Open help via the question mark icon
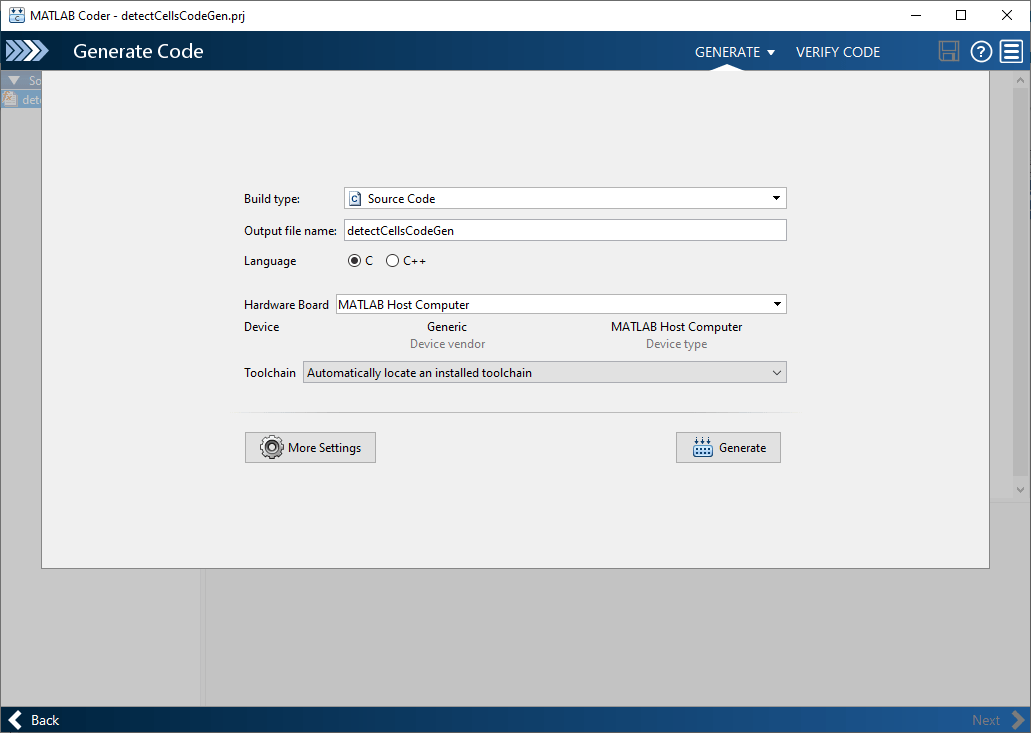This screenshot has height=733, width=1031. (980, 51)
